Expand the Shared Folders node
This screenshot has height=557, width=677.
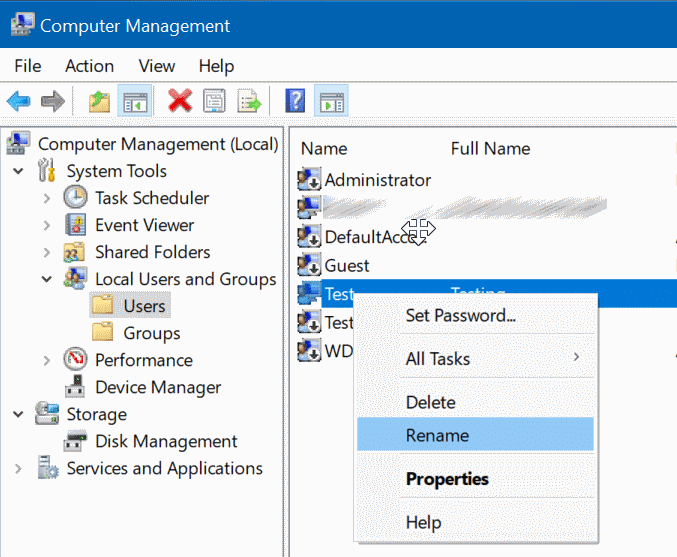[47, 252]
